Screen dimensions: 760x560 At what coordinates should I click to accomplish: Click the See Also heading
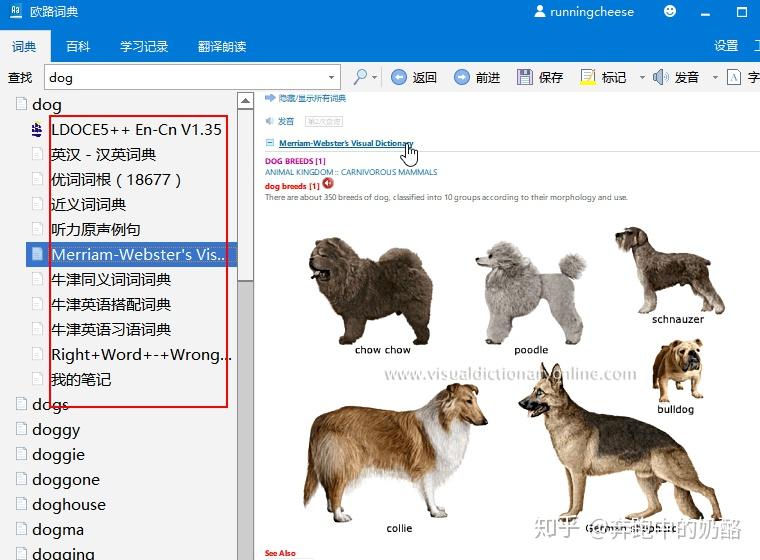[280, 553]
